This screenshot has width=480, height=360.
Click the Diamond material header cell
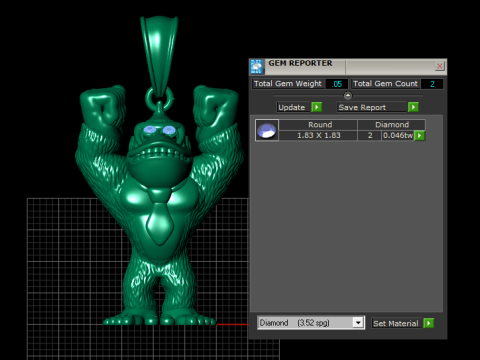392,125
